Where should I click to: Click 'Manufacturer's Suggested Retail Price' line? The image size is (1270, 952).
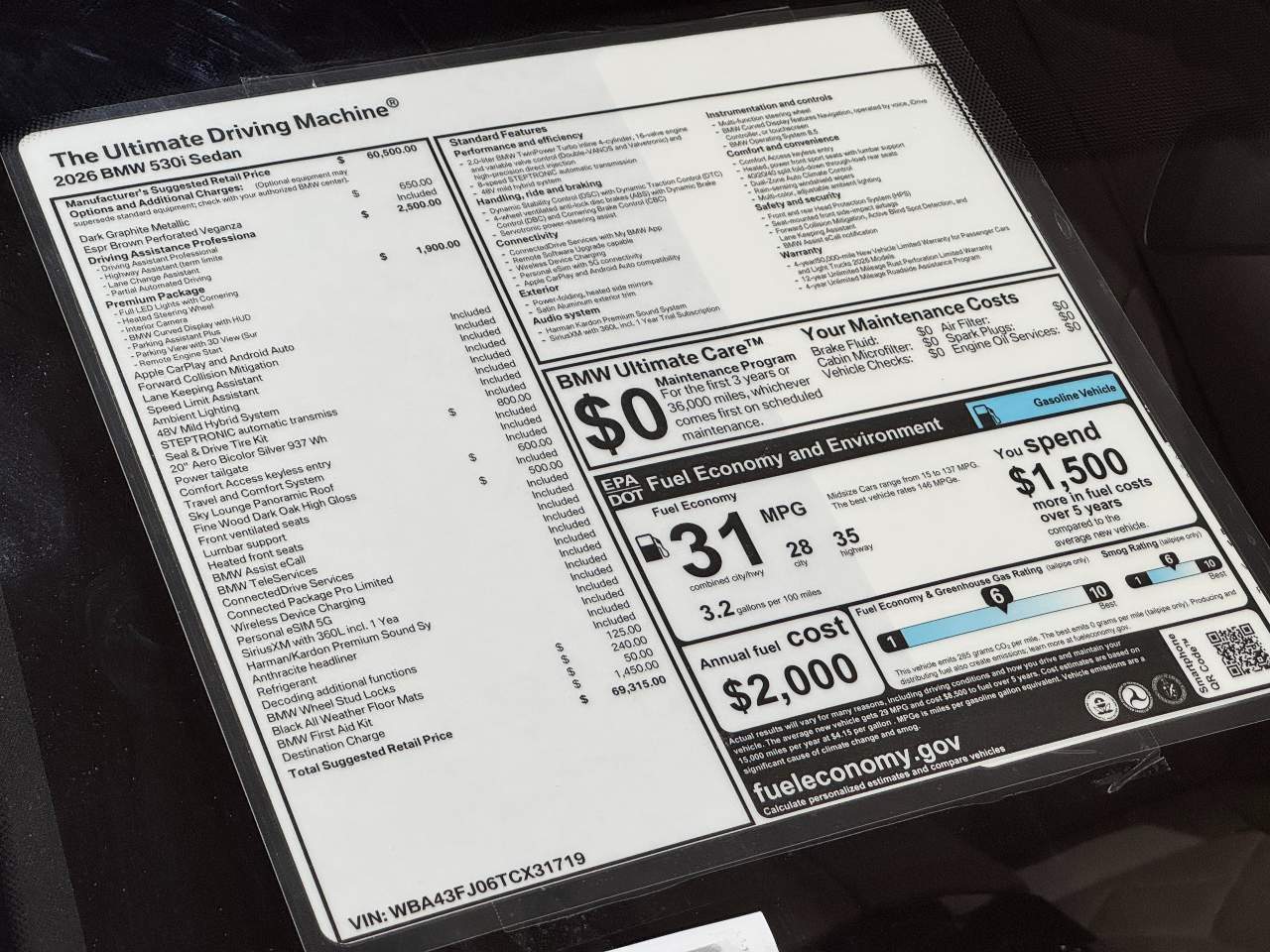167,187
